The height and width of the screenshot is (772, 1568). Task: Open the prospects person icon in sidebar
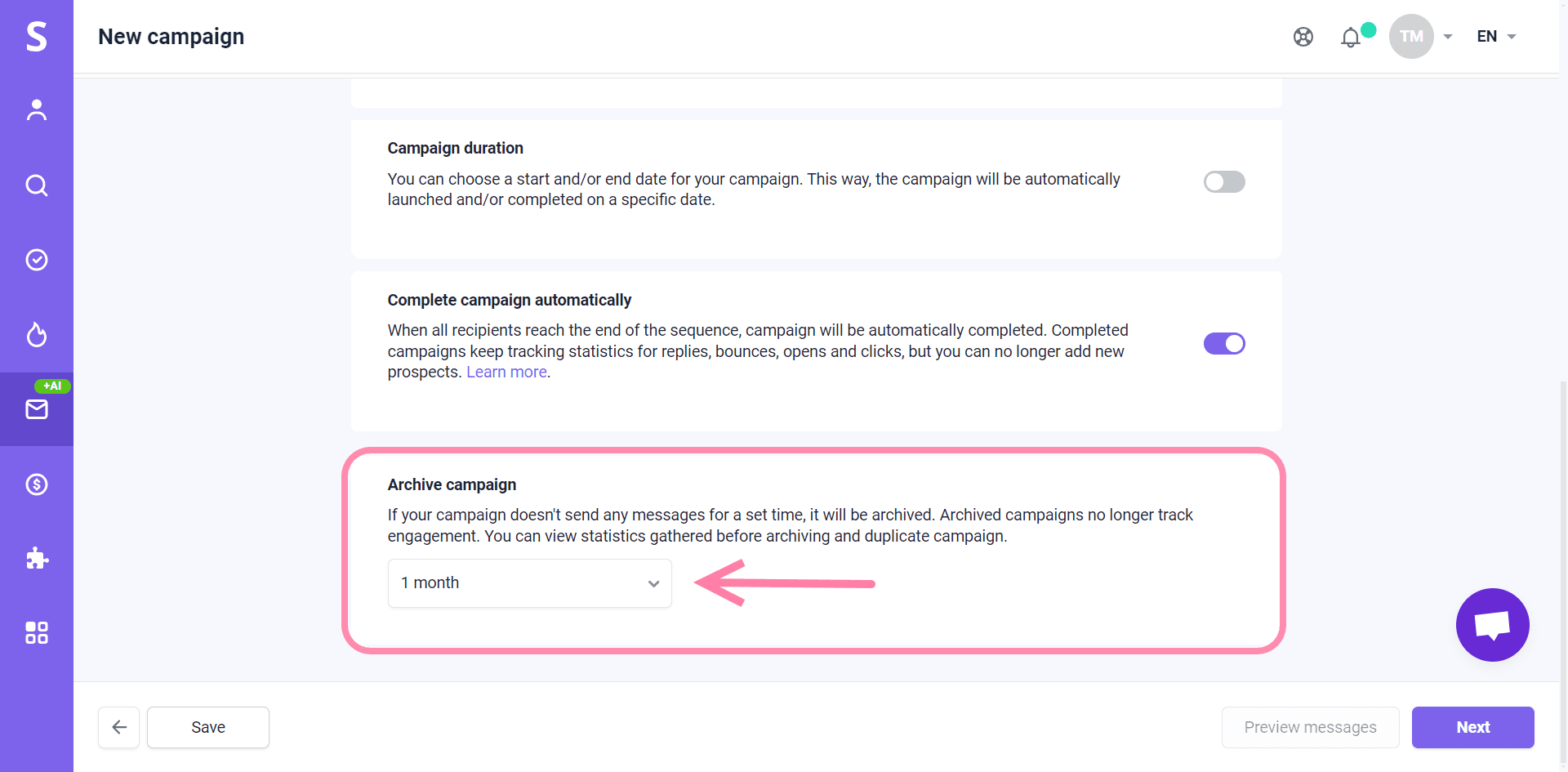[37, 110]
